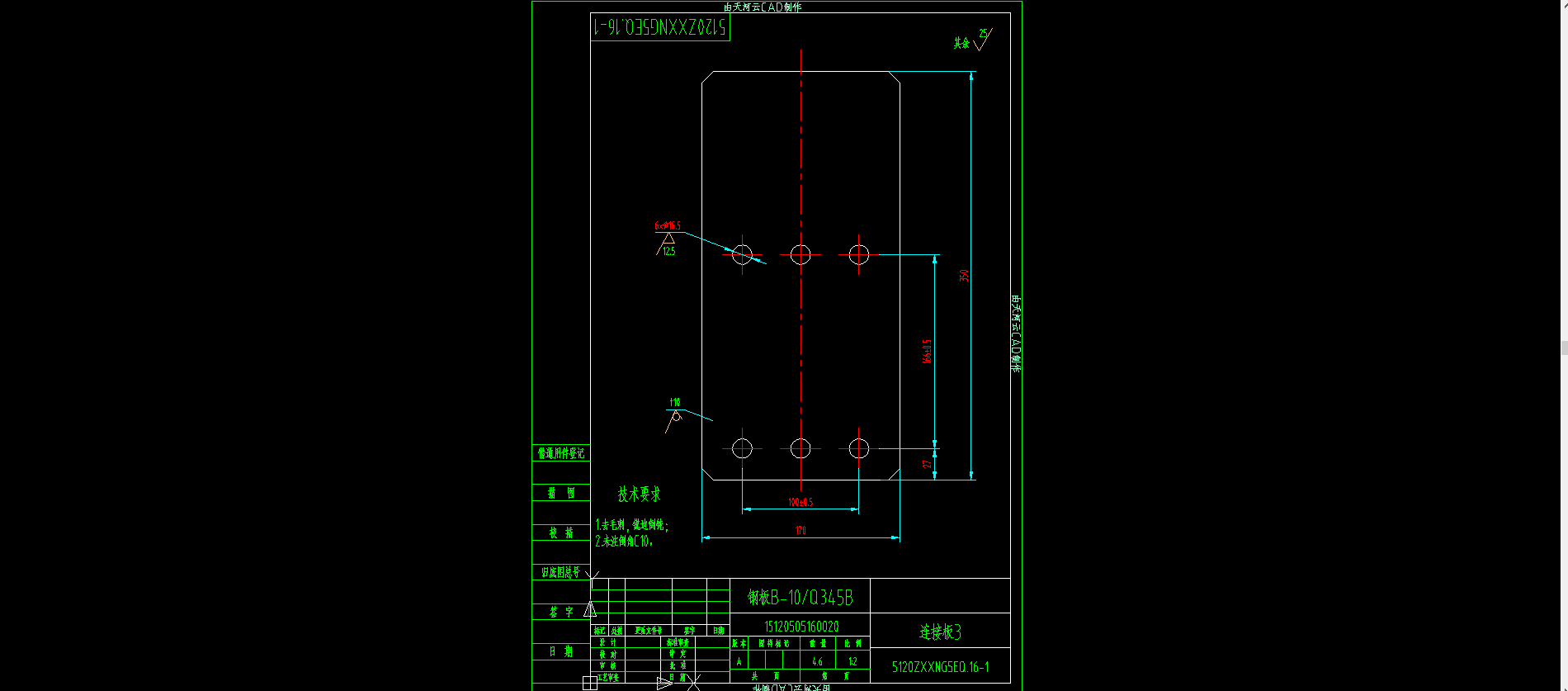Select the 166±0.5 hole spacing dimension
1568x691 pixels.
(x=927, y=351)
